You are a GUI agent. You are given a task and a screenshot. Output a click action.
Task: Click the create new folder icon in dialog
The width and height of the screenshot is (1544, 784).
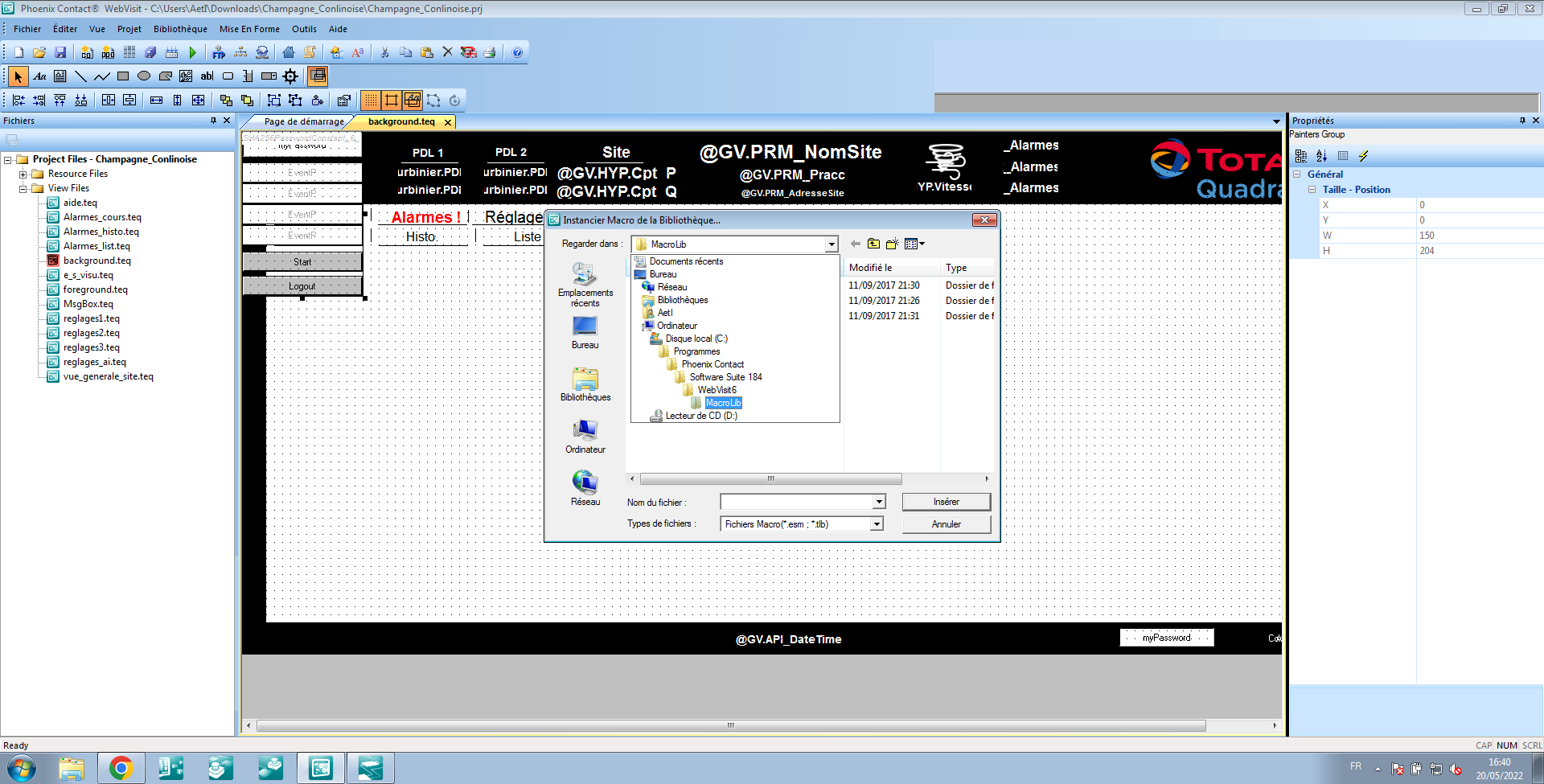(892, 244)
